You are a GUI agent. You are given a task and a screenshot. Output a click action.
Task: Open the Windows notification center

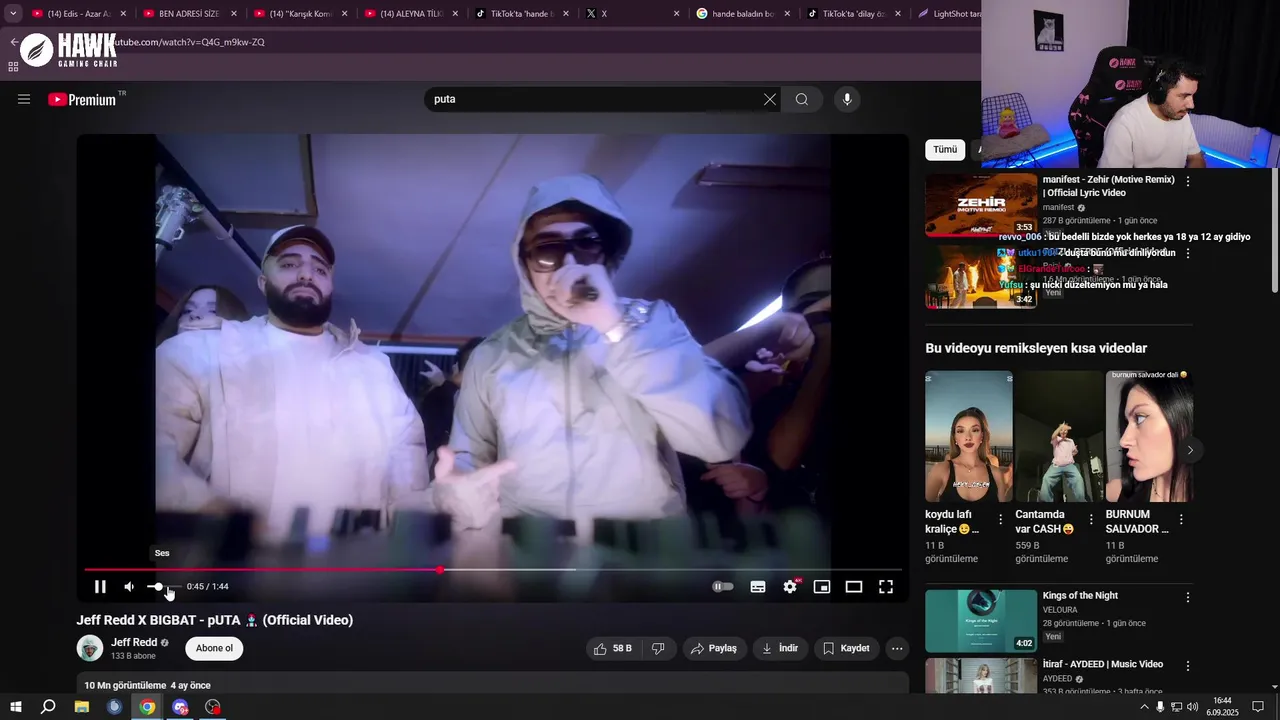tap(1258, 707)
